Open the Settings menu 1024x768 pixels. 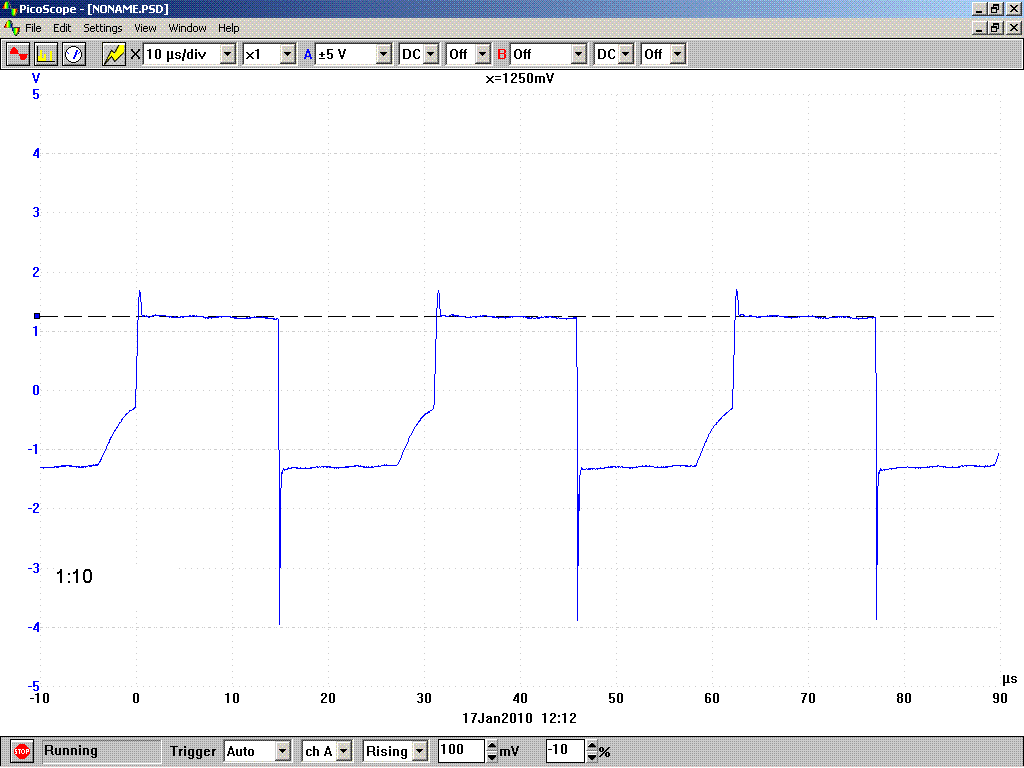pos(103,28)
